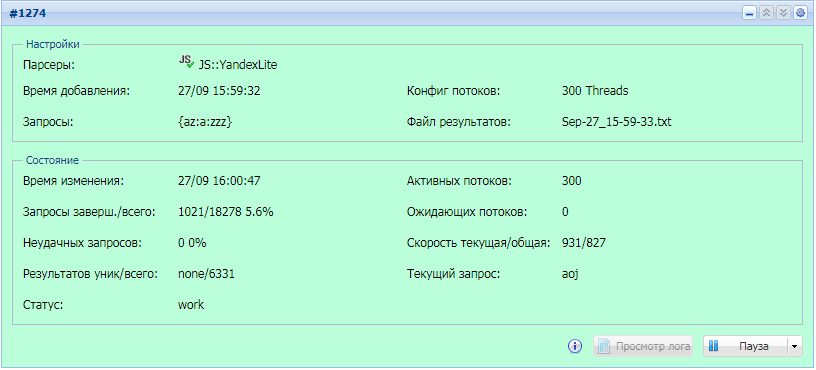816x370 pixels.
Task: Click the Запросы заверш./всего: label
Action: (89, 212)
